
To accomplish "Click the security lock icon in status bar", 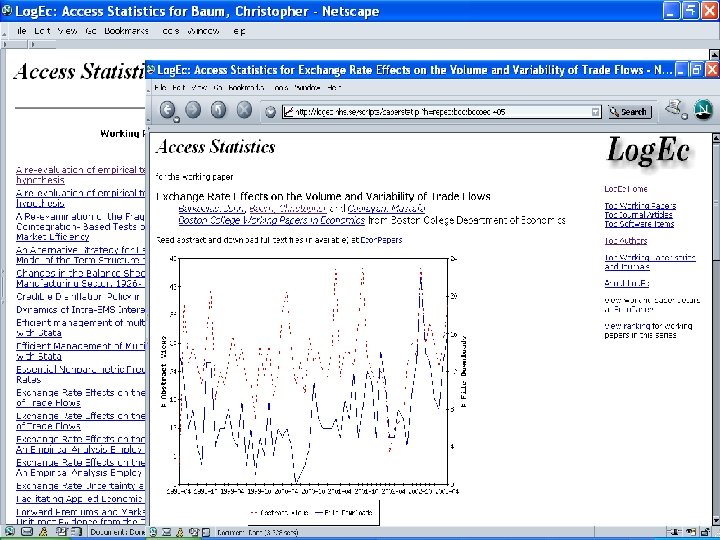I will pyautogui.click(x=707, y=532).
